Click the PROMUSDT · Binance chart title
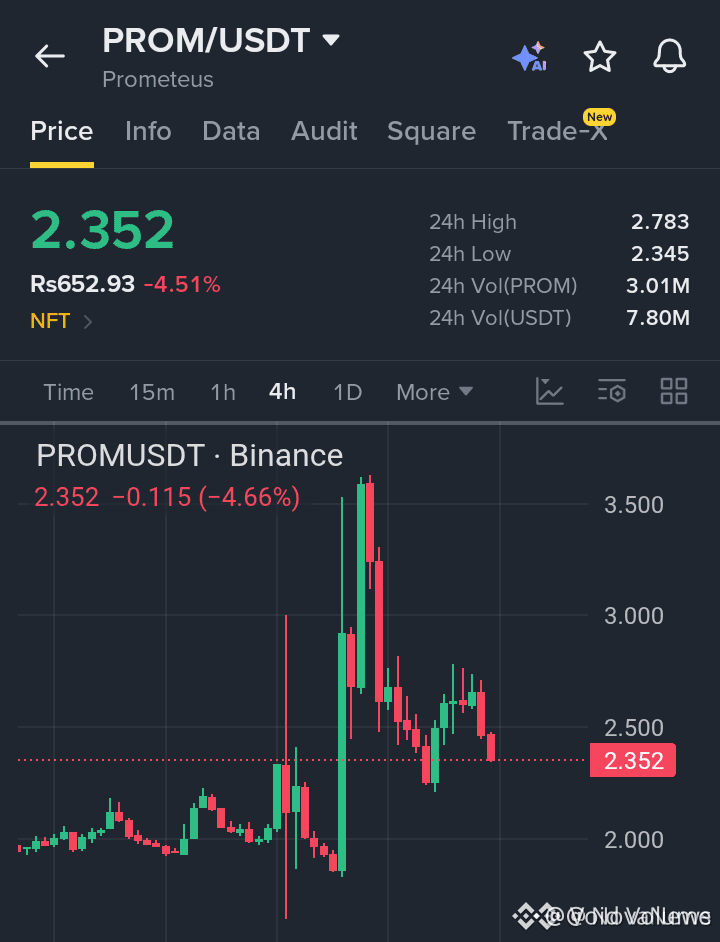This screenshot has height=942, width=720. pos(190,455)
